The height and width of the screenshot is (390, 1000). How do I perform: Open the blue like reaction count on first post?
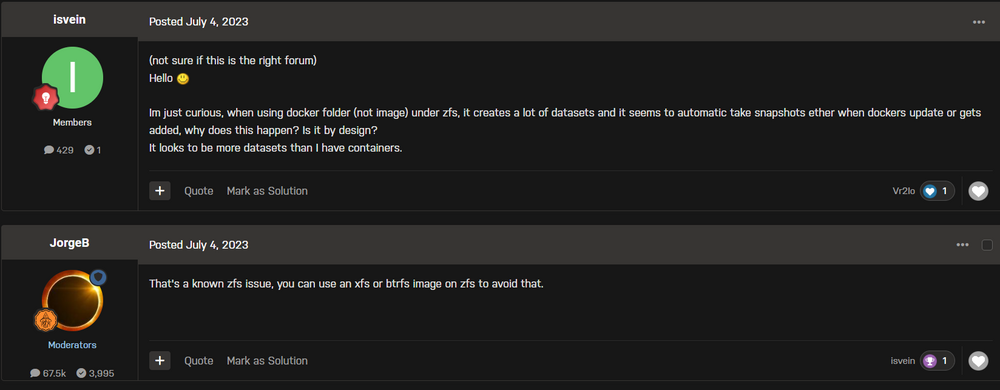pos(937,191)
